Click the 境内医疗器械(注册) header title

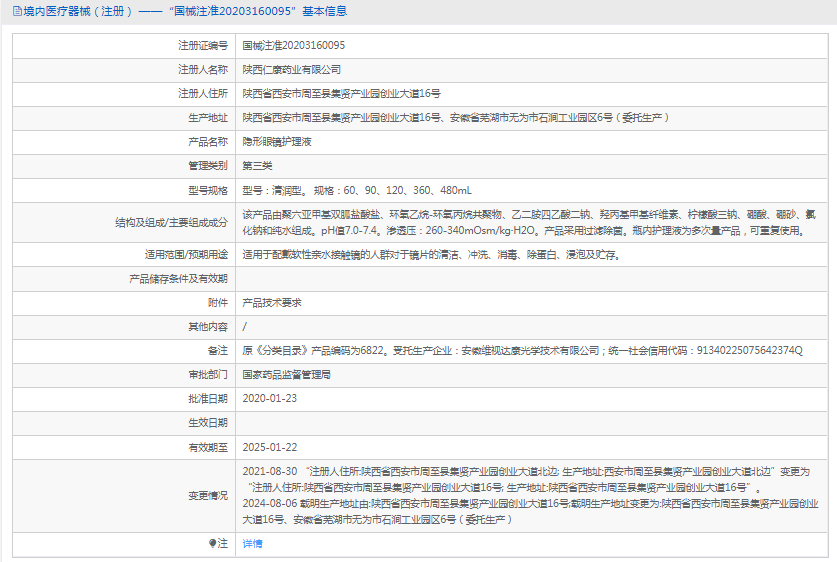(76, 11)
